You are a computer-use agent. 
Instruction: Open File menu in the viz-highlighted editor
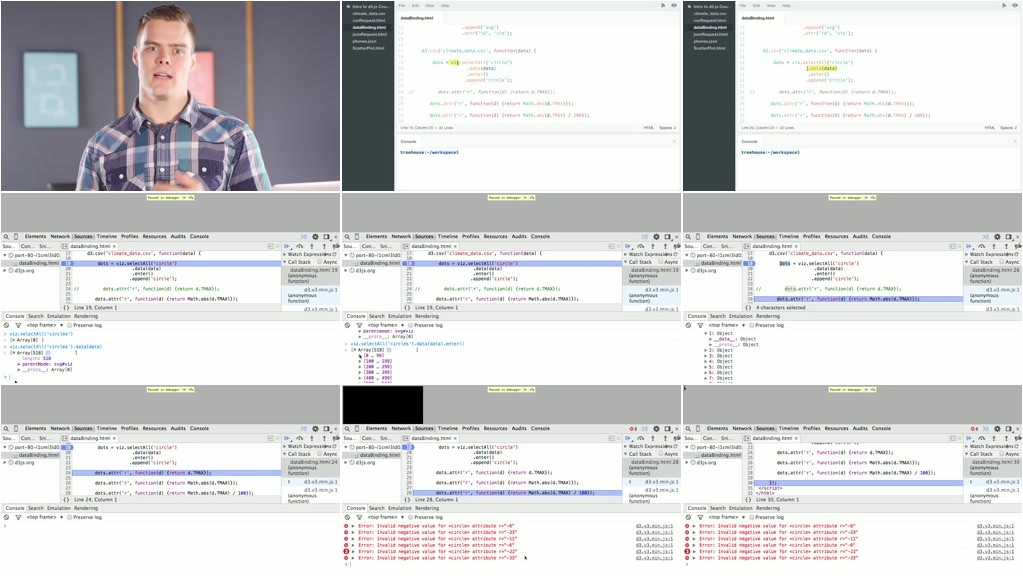click(402, 5)
